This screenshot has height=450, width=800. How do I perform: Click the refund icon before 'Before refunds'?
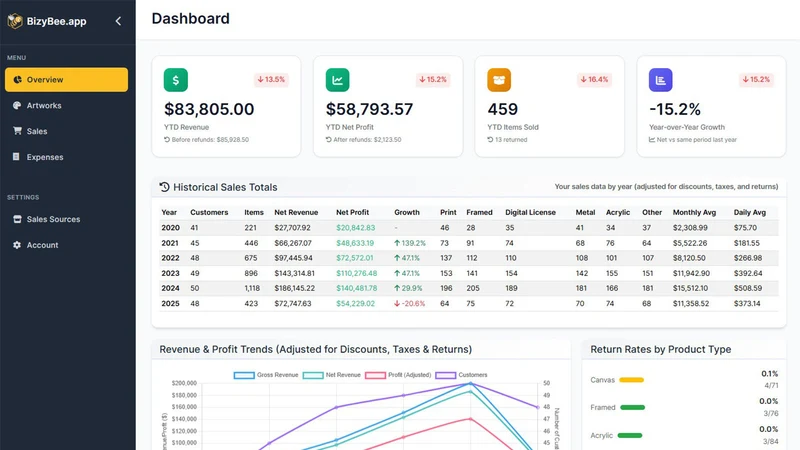tap(167, 139)
